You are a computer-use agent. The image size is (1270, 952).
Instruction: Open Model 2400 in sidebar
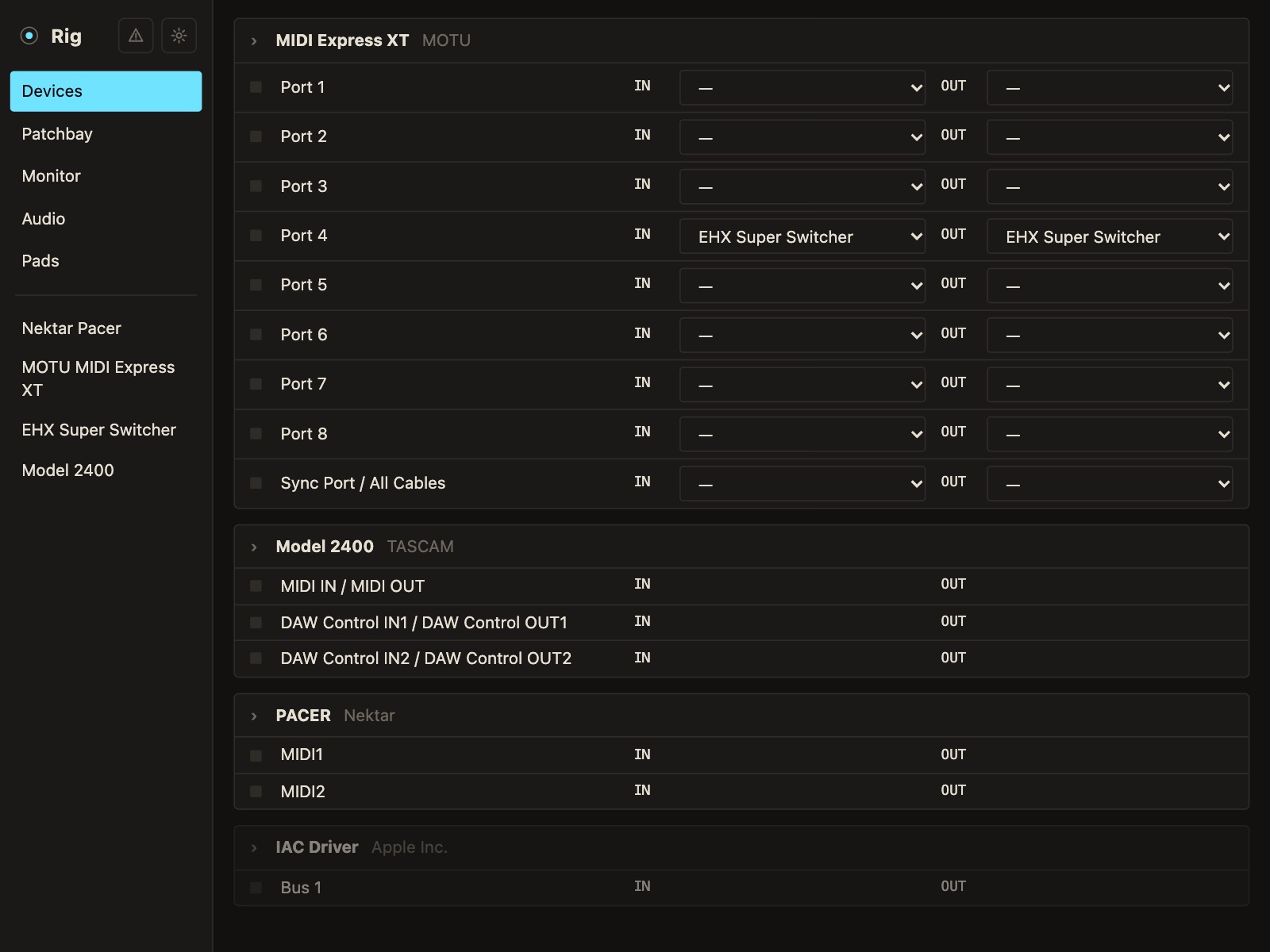coord(106,470)
